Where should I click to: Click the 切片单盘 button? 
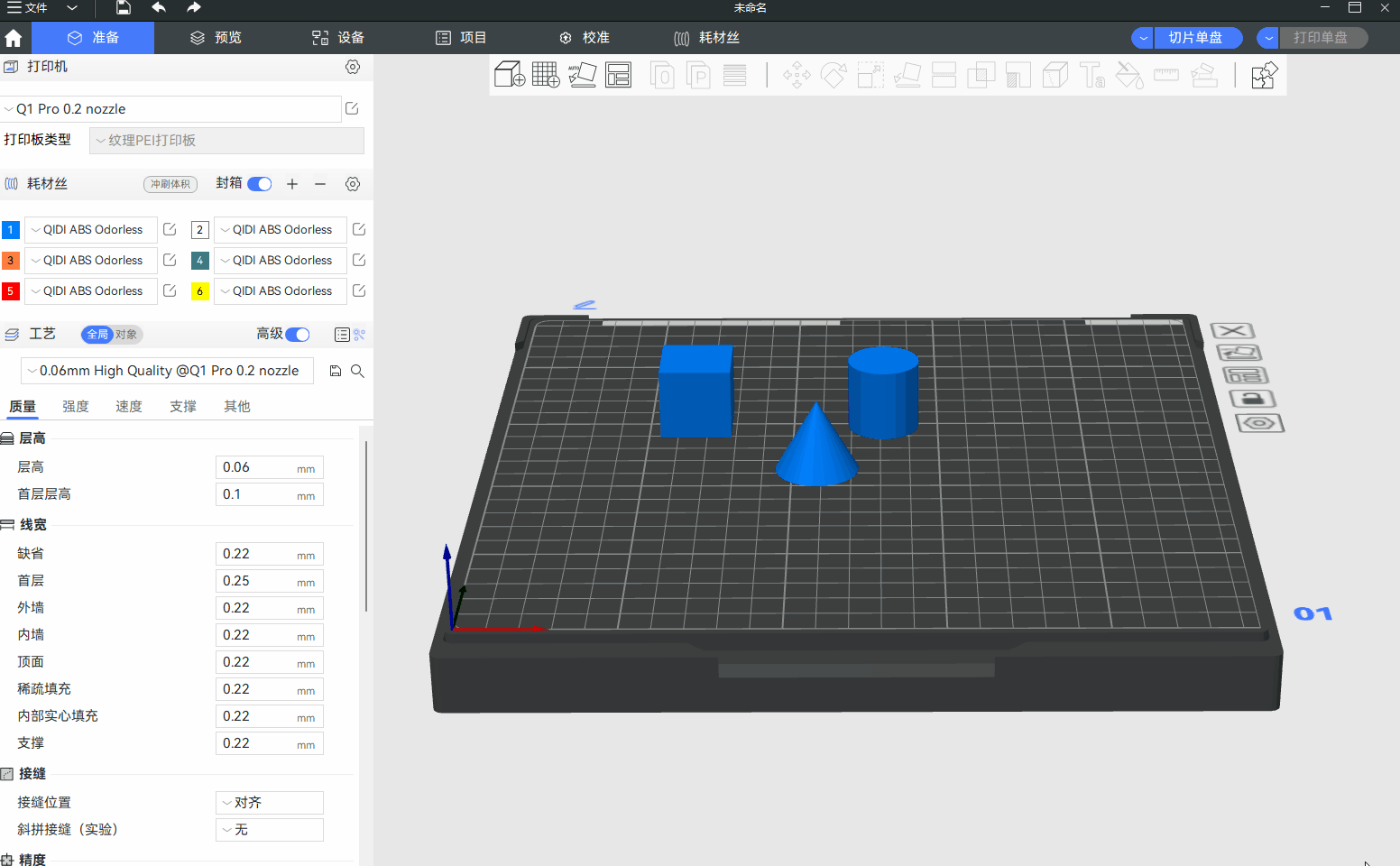tap(1196, 38)
